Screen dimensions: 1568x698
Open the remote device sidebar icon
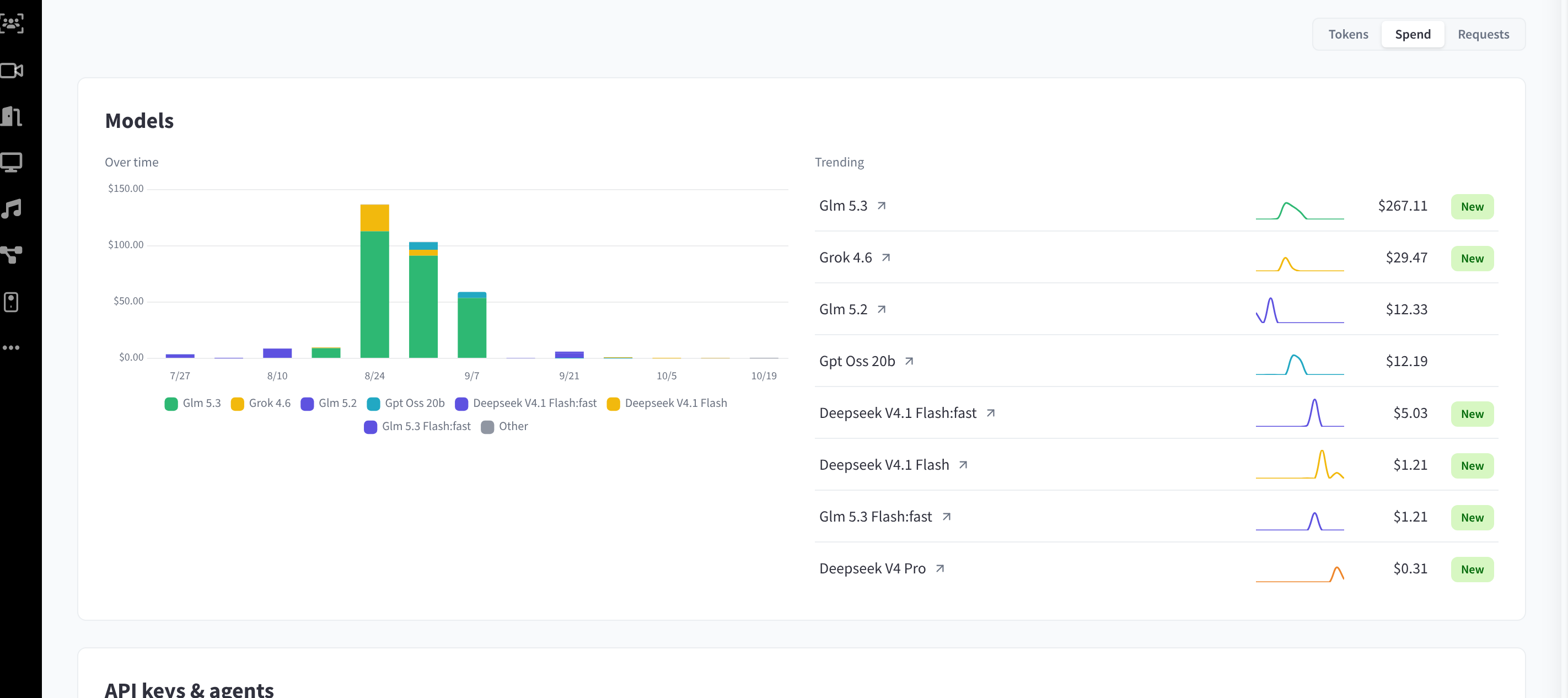(11, 302)
